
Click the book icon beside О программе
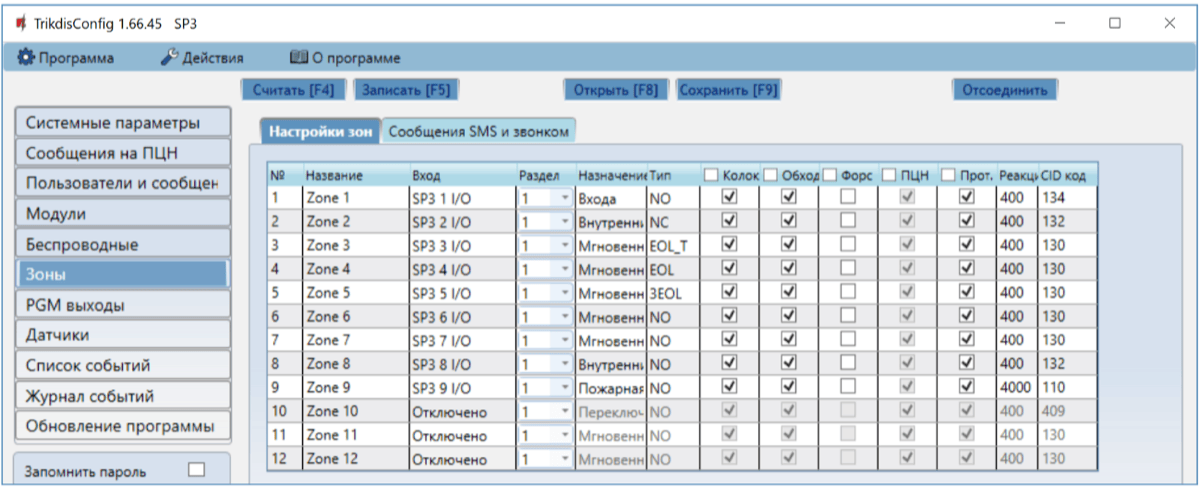(298, 58)
